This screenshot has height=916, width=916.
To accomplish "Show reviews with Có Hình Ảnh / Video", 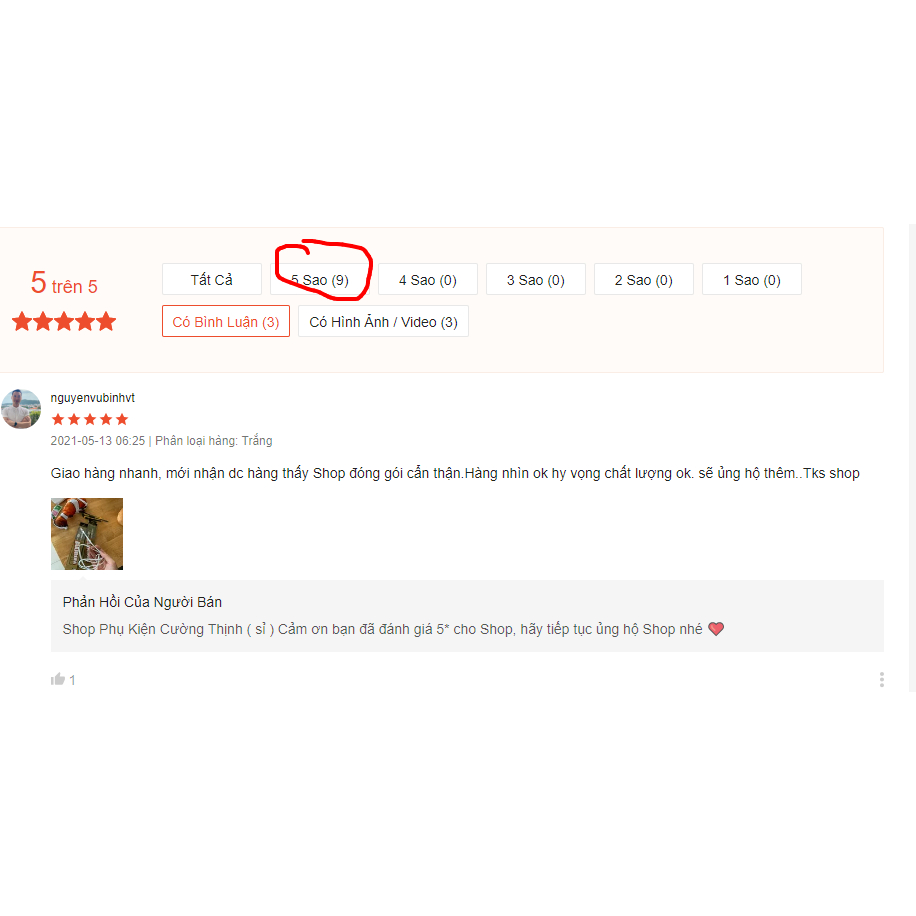I will (383, 321).
